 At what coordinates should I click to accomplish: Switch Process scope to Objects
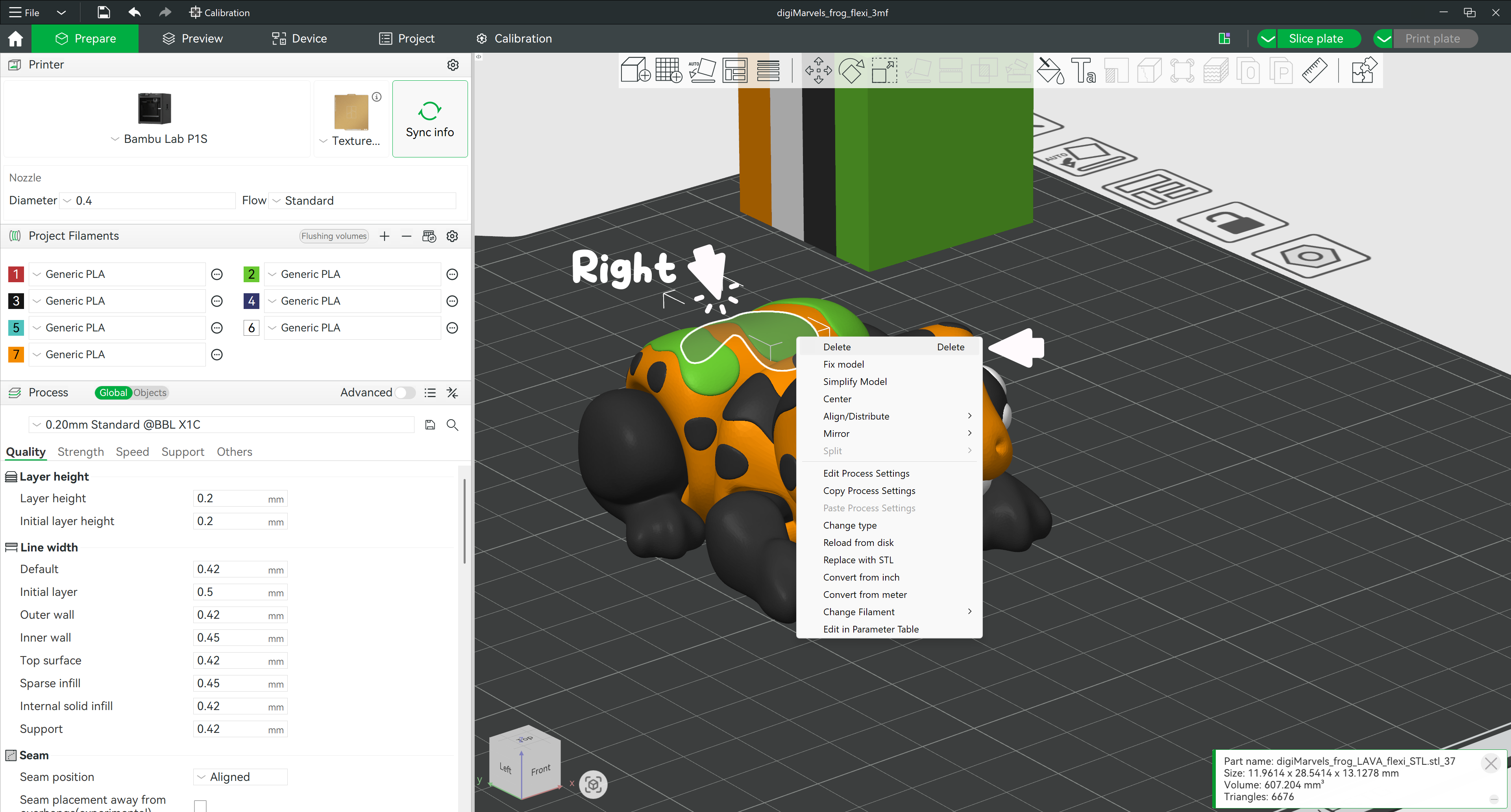point(150,392)
